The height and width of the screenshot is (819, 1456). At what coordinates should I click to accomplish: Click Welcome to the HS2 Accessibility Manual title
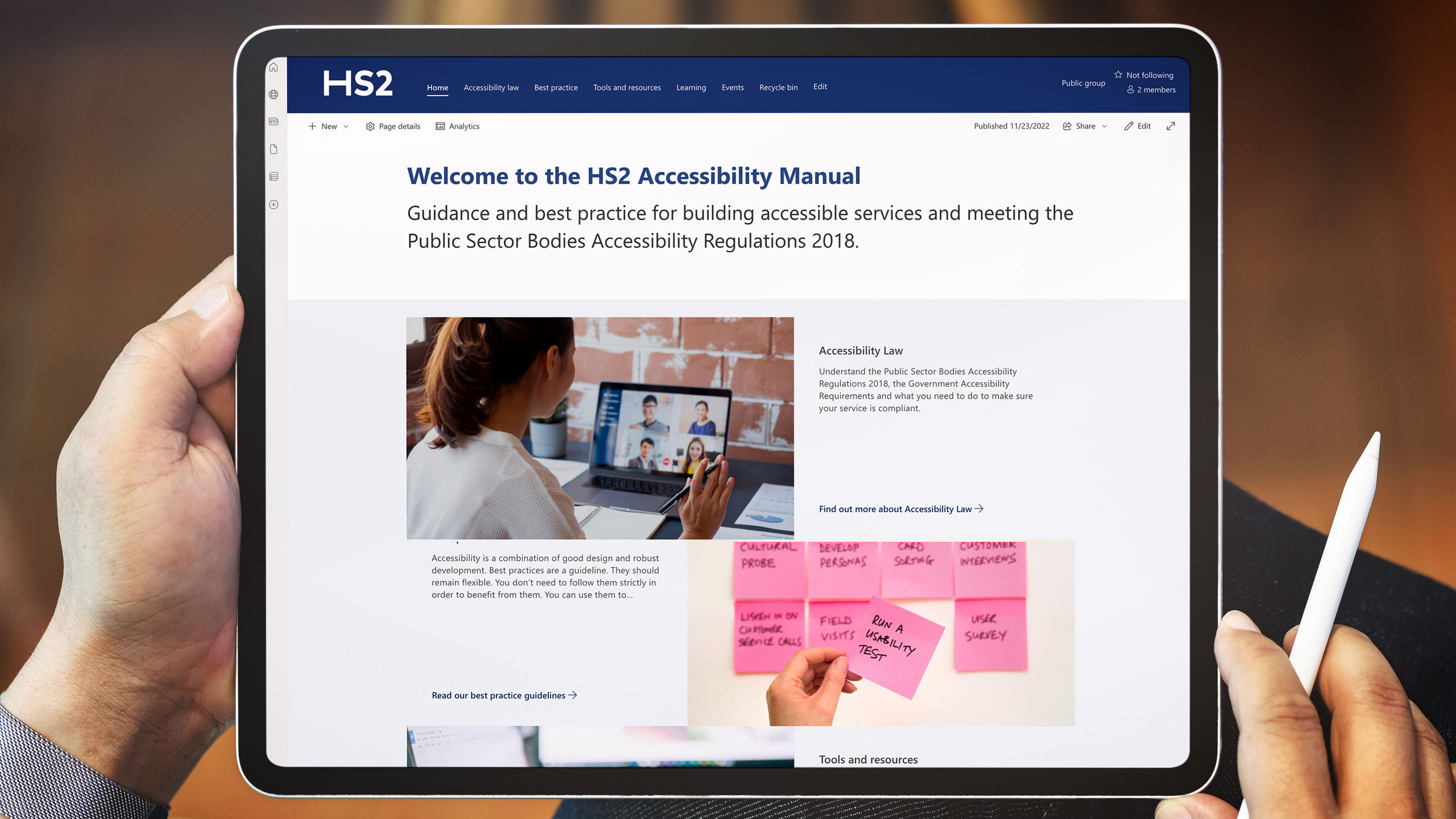(634, 176)
